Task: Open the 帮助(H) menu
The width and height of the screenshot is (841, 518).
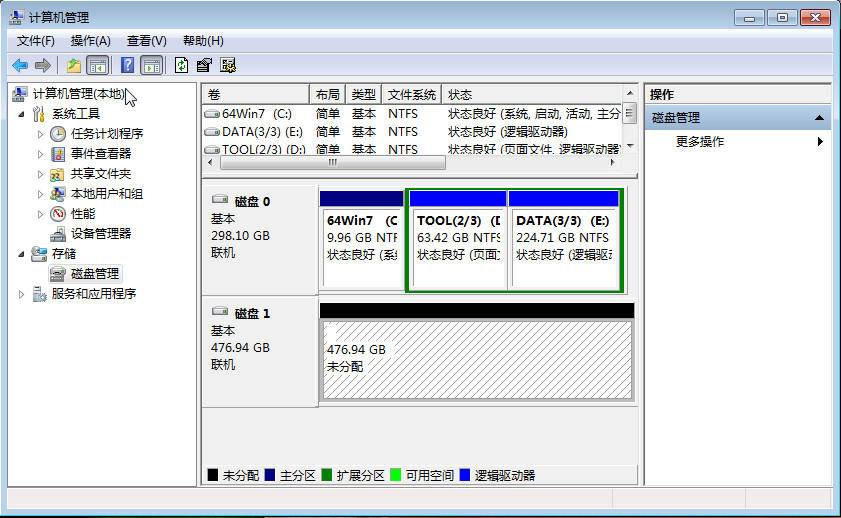Action: click(203, 41)
